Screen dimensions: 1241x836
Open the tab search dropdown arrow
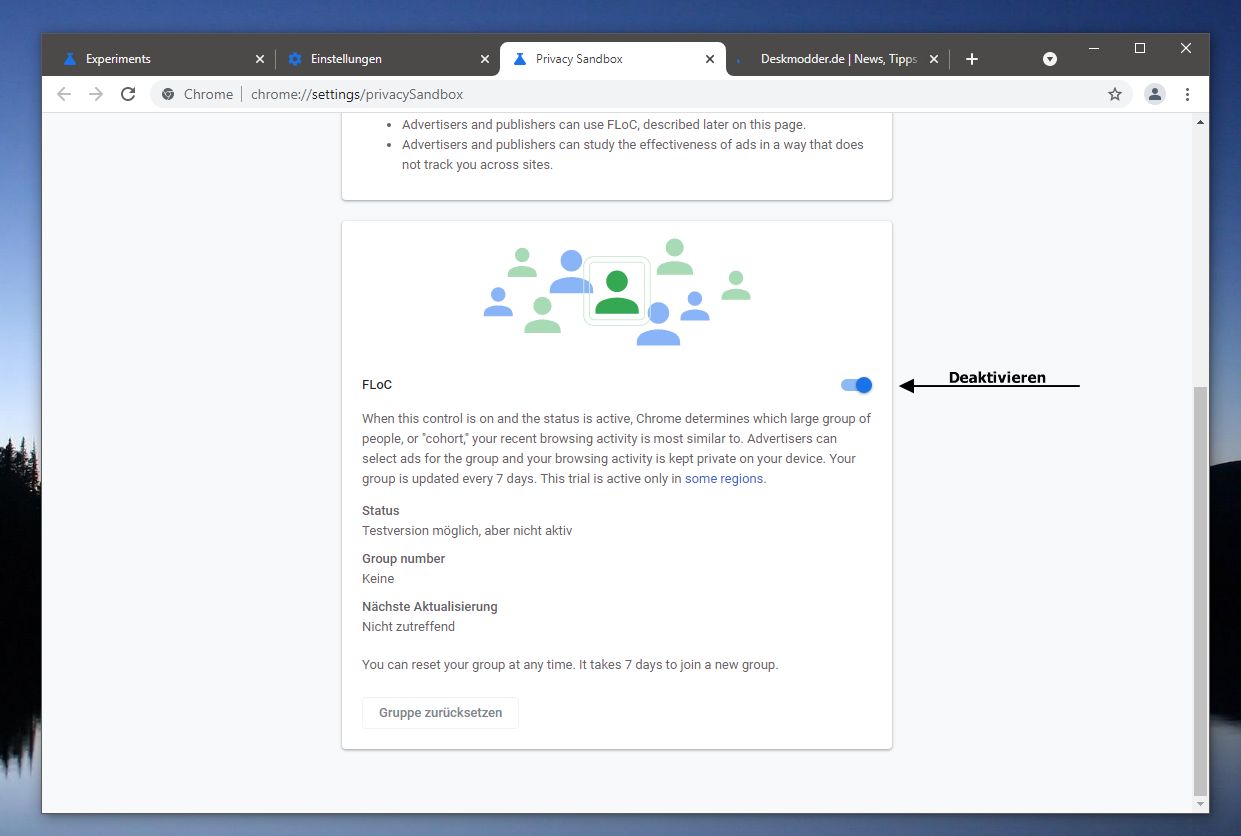1050,59
